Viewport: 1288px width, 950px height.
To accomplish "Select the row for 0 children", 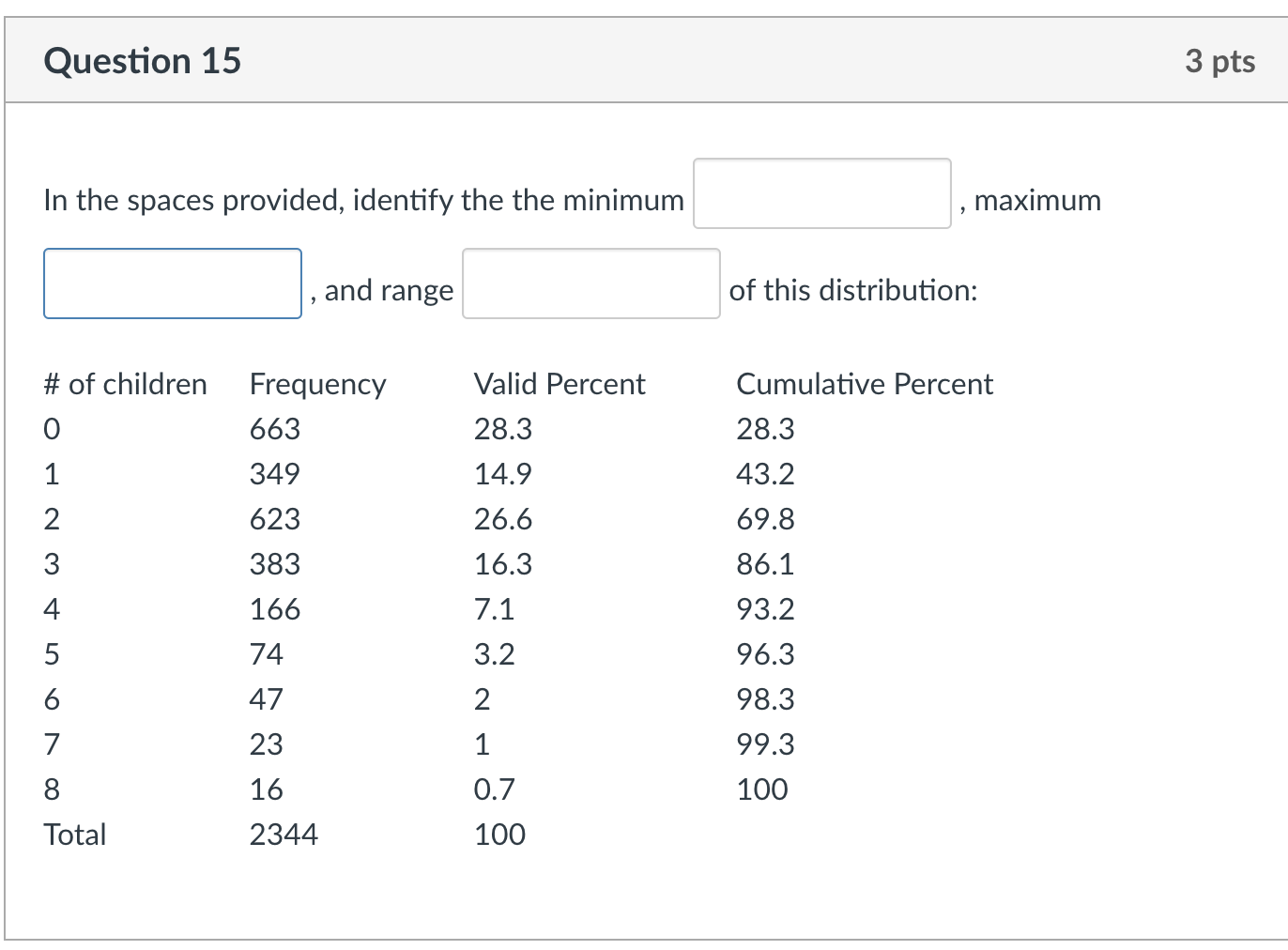I will point(52,428).
